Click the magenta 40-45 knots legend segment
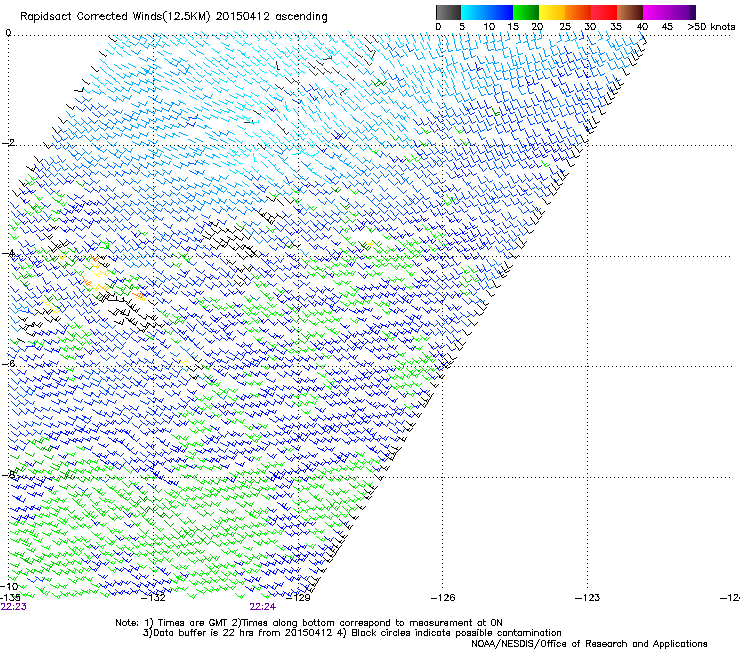 [x=656, y=12]
